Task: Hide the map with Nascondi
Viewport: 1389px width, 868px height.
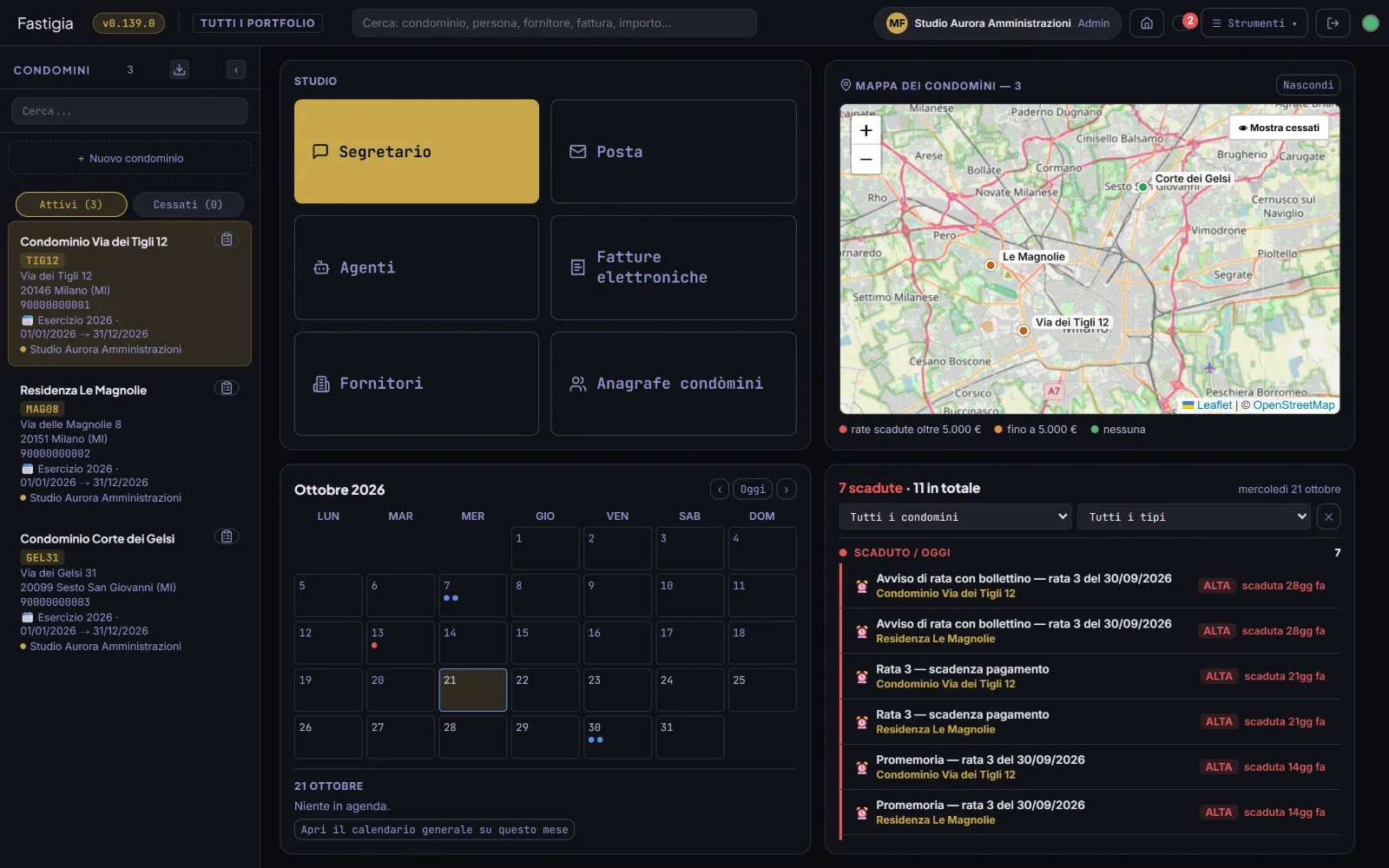Action: point(1307,85)
